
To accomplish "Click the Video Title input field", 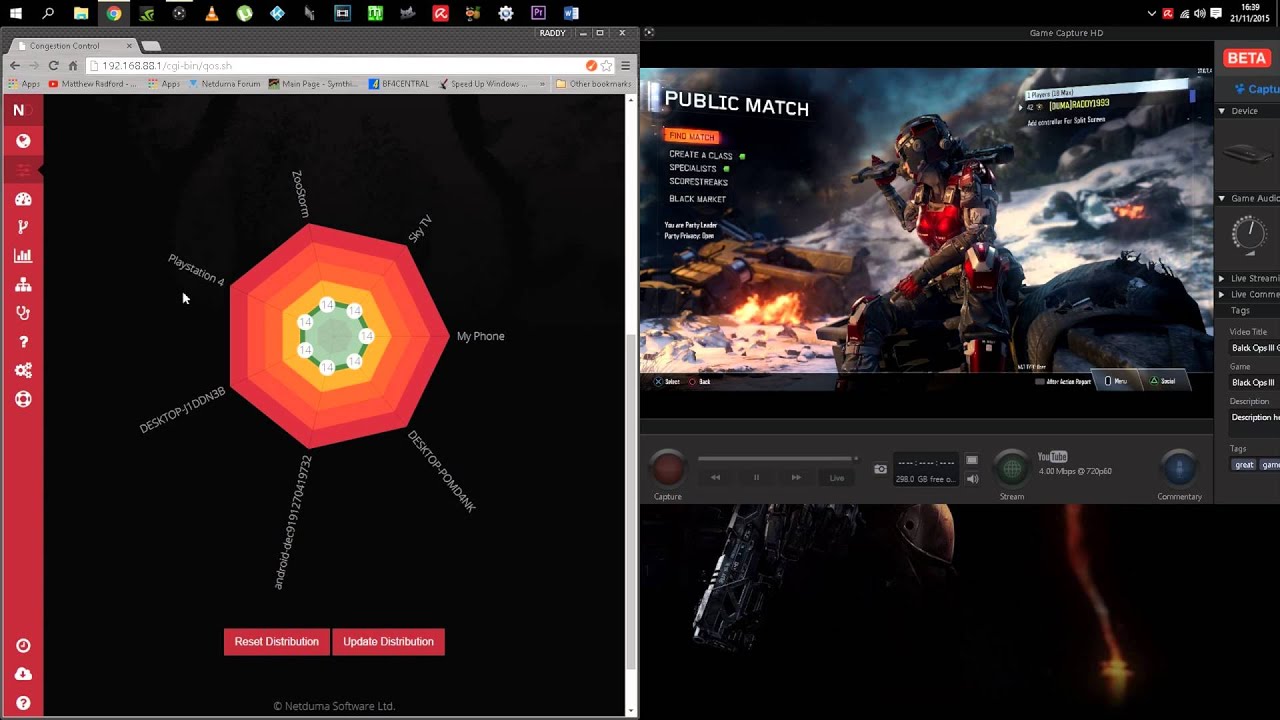I will [x=1254, y=348].
